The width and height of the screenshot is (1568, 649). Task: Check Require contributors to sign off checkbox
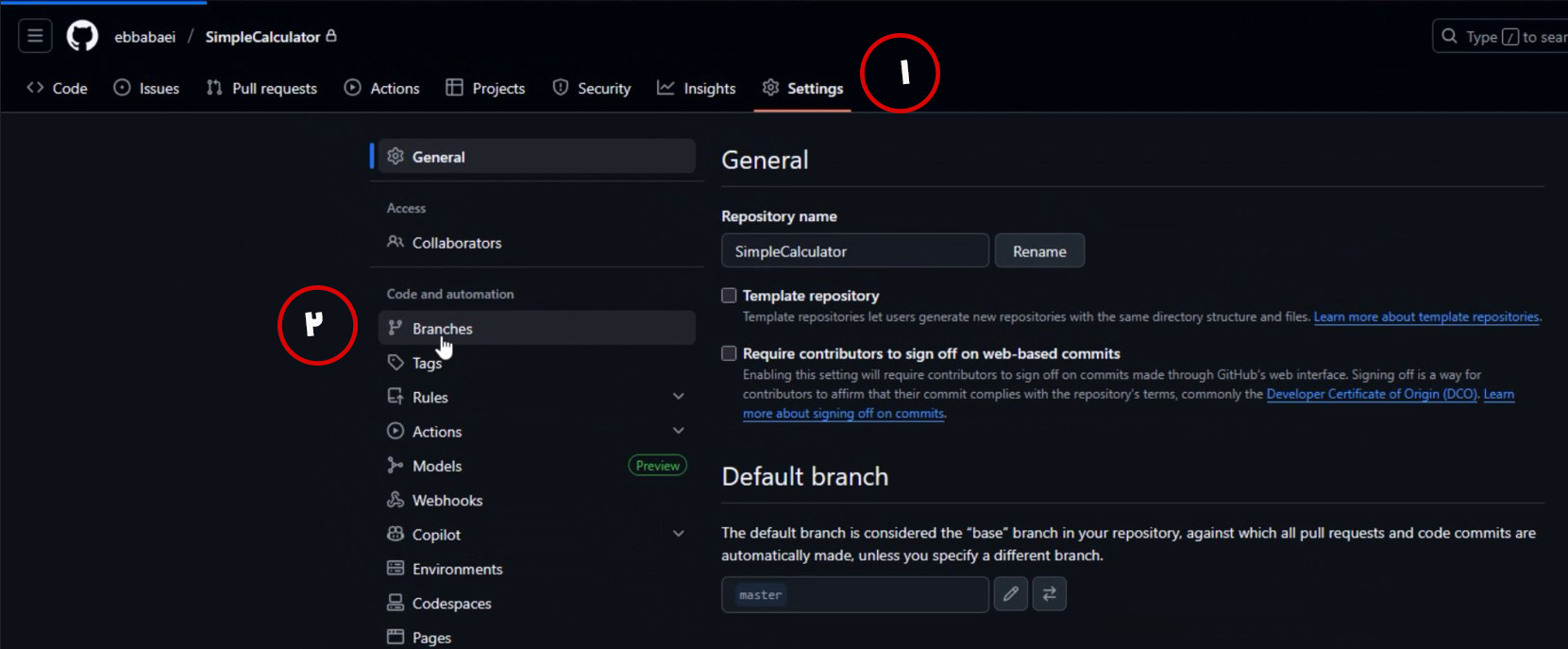tap(729, 353)
